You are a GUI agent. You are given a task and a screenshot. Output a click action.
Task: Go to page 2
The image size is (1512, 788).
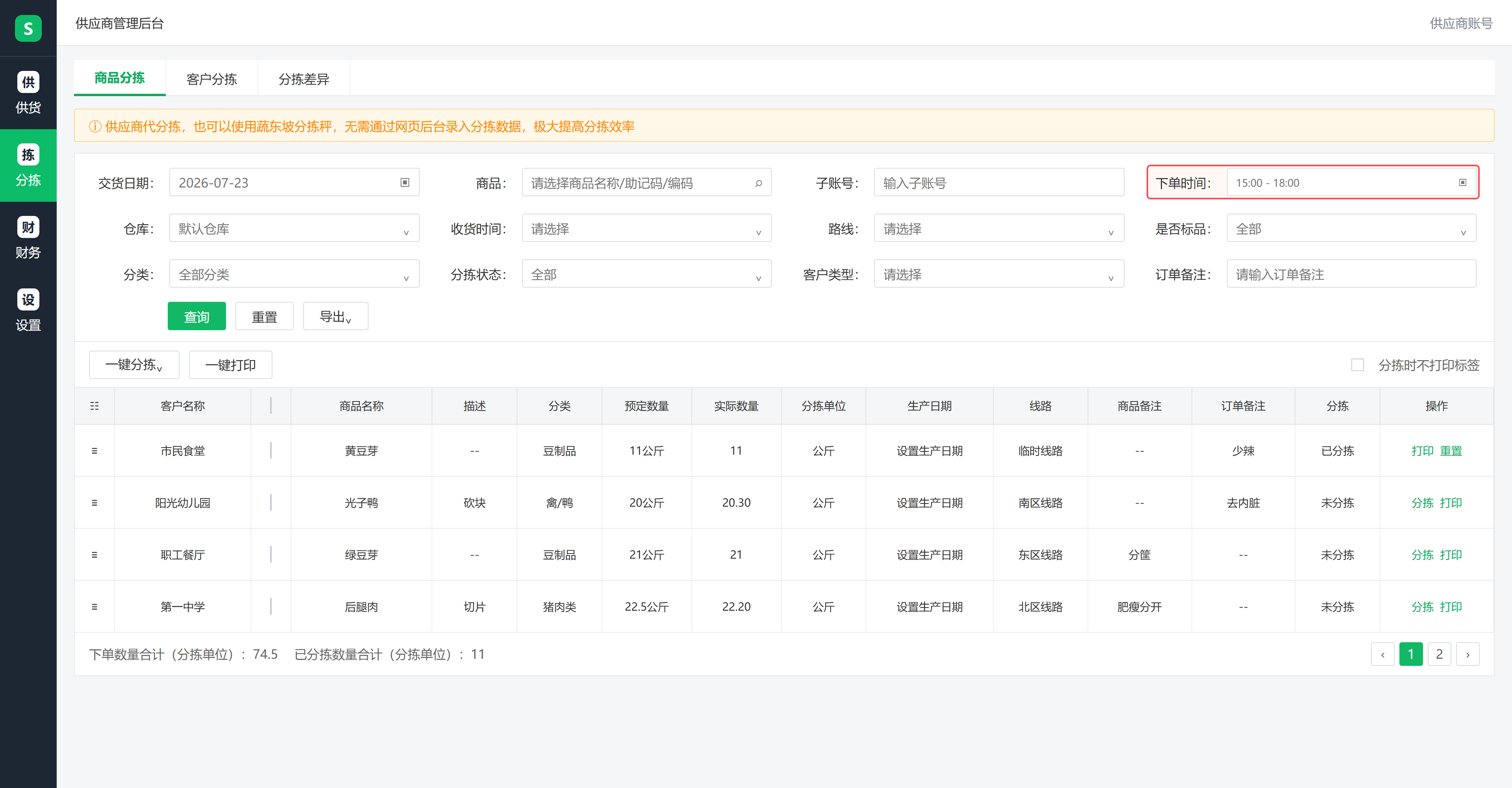1439,654
